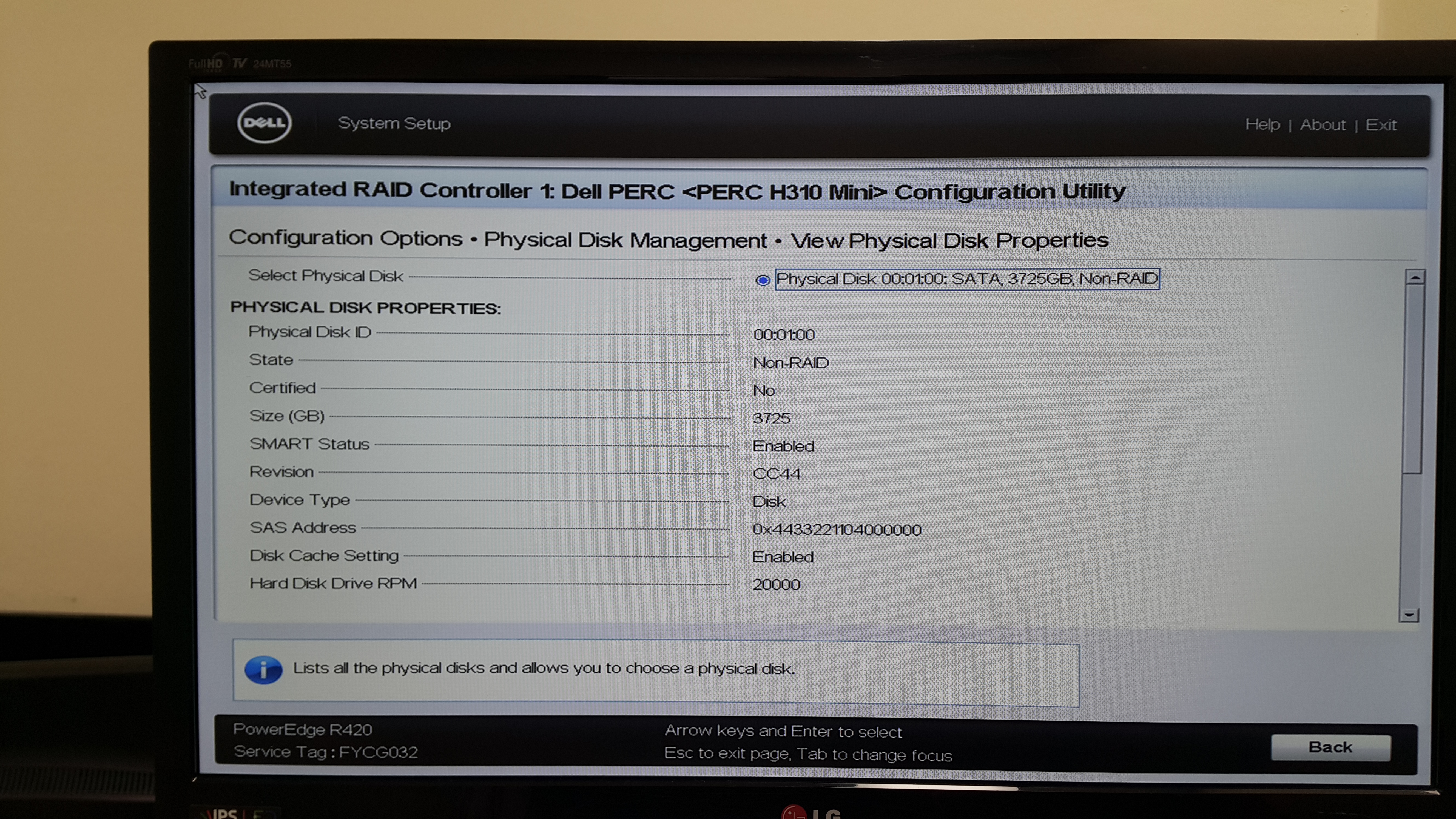Screen dimensions: 1456x819
Task: Click the System Setup title text
Action: [x=394, y=123]
